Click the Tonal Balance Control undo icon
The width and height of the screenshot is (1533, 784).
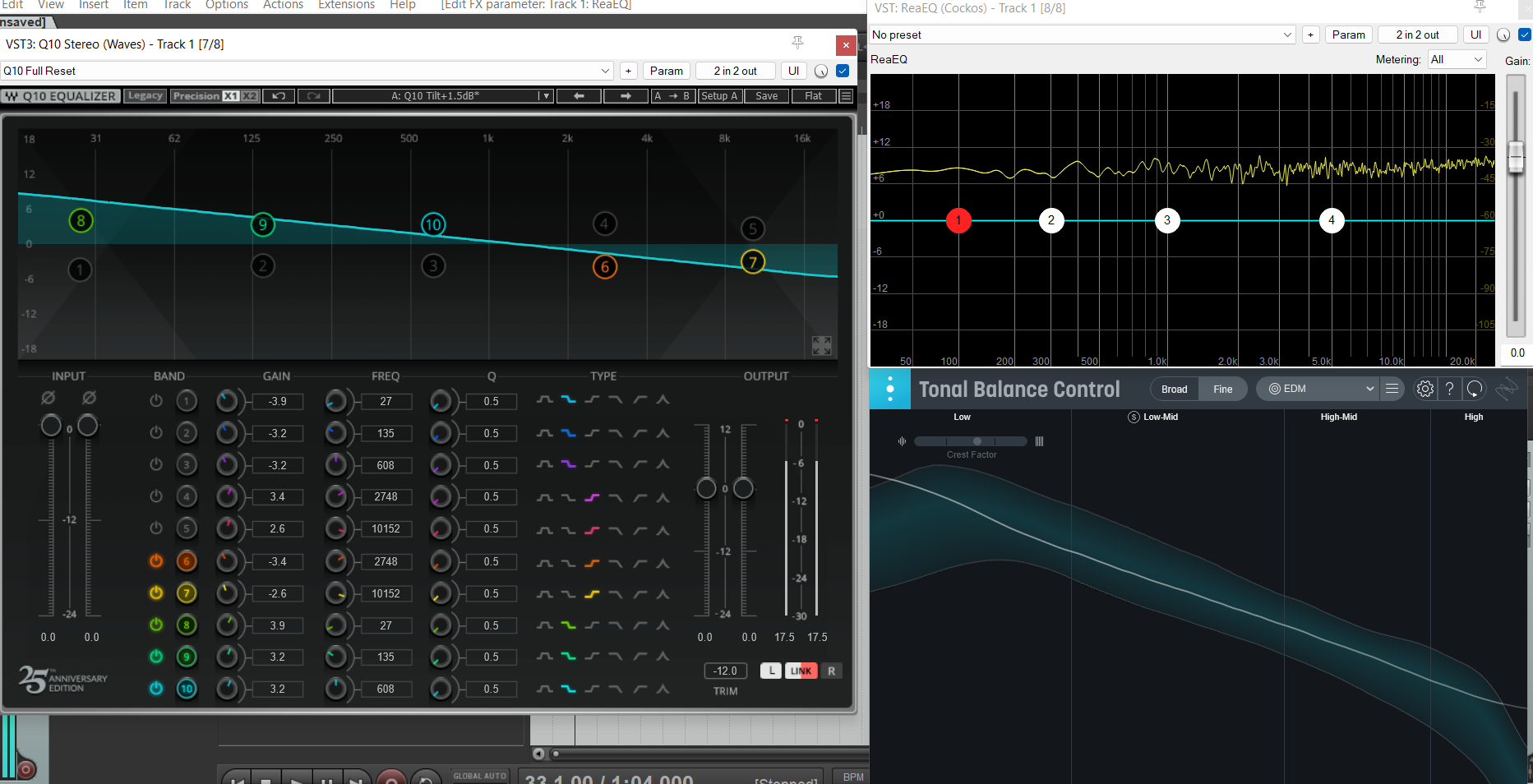1475,389
